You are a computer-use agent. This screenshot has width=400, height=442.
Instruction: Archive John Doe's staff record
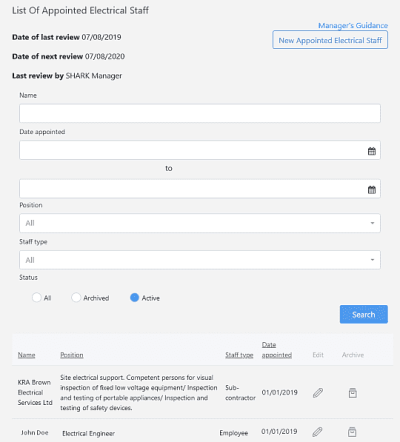tap(352, 432)
